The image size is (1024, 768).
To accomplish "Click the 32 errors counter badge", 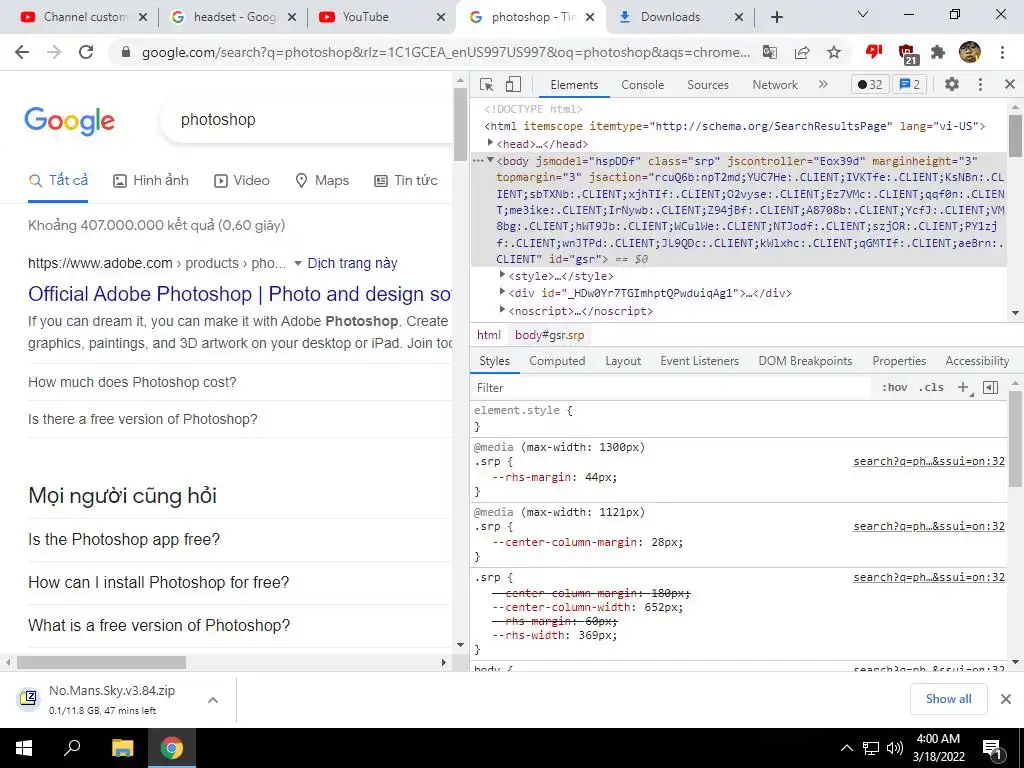I will click(x=870, y=84).
